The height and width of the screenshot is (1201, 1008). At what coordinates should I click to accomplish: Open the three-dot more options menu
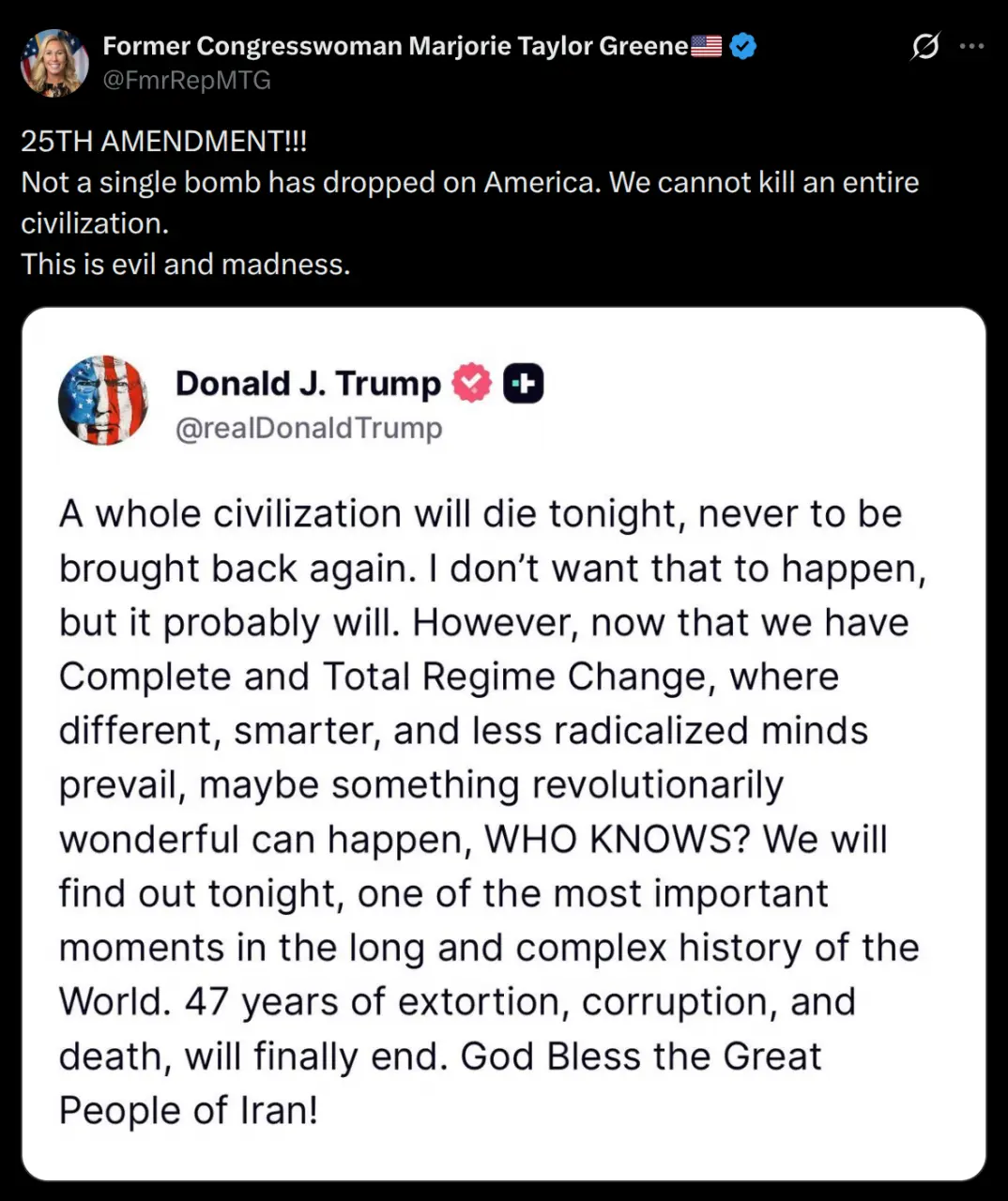972,46
